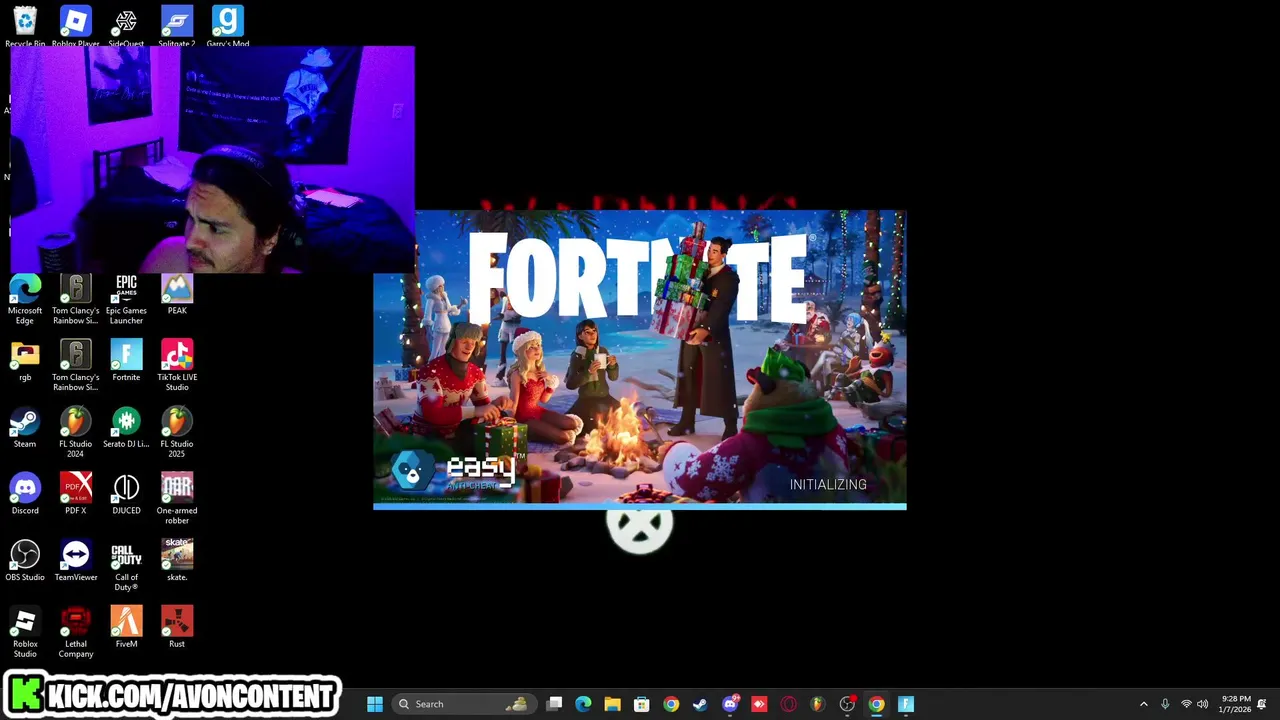Select the skate. desktop icon

[x=177, y=562]
